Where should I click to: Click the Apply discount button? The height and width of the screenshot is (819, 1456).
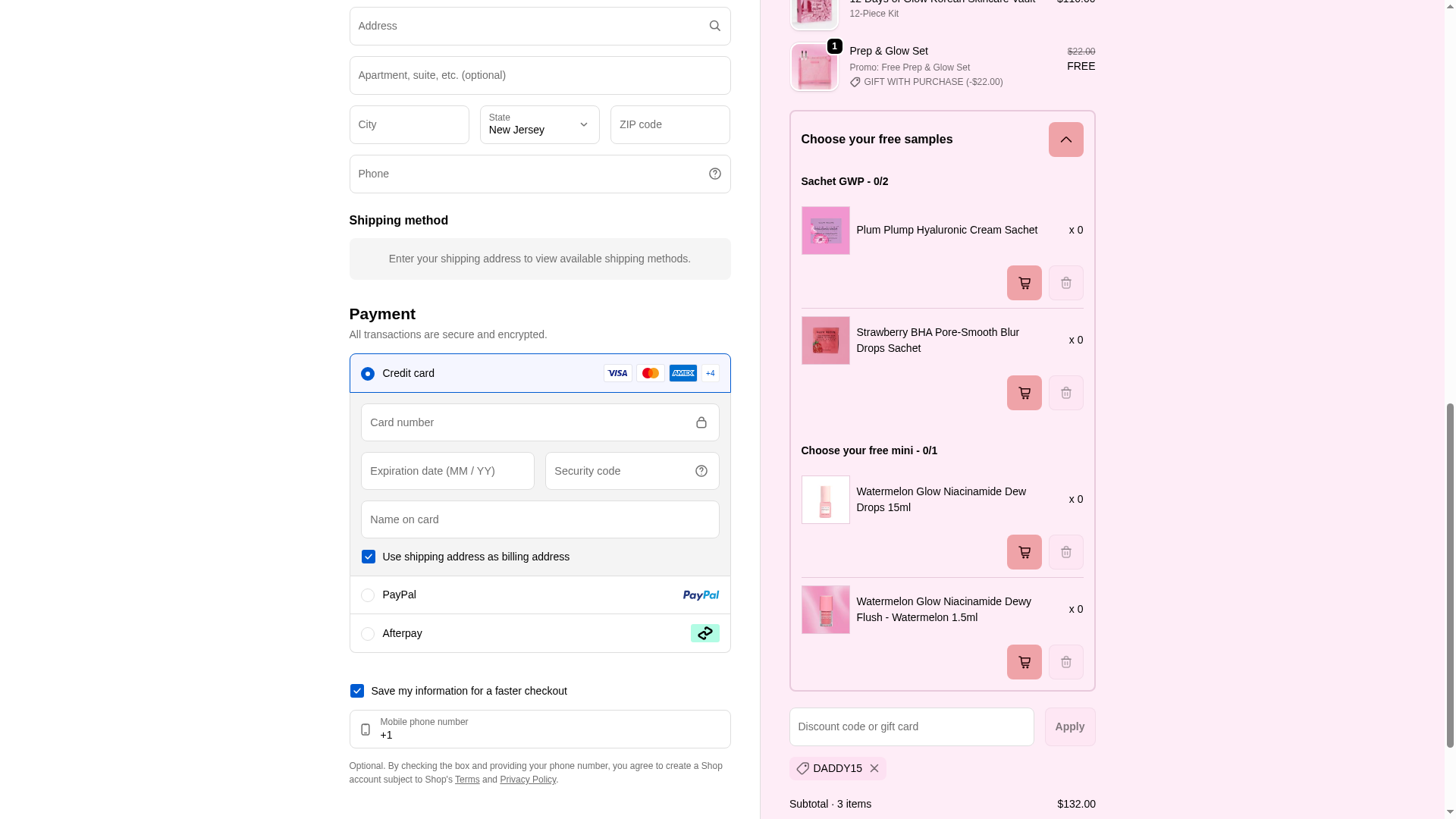click(1069, 726)
